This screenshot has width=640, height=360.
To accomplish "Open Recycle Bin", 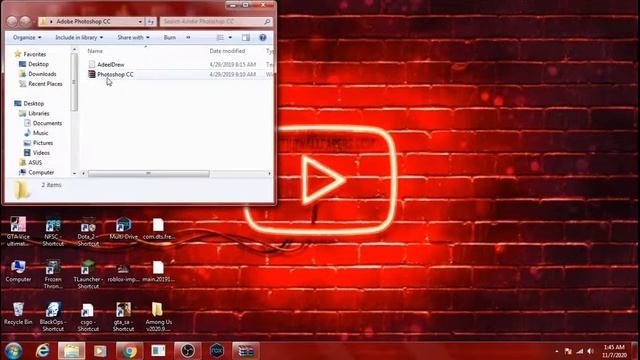I will coord(18,313).
